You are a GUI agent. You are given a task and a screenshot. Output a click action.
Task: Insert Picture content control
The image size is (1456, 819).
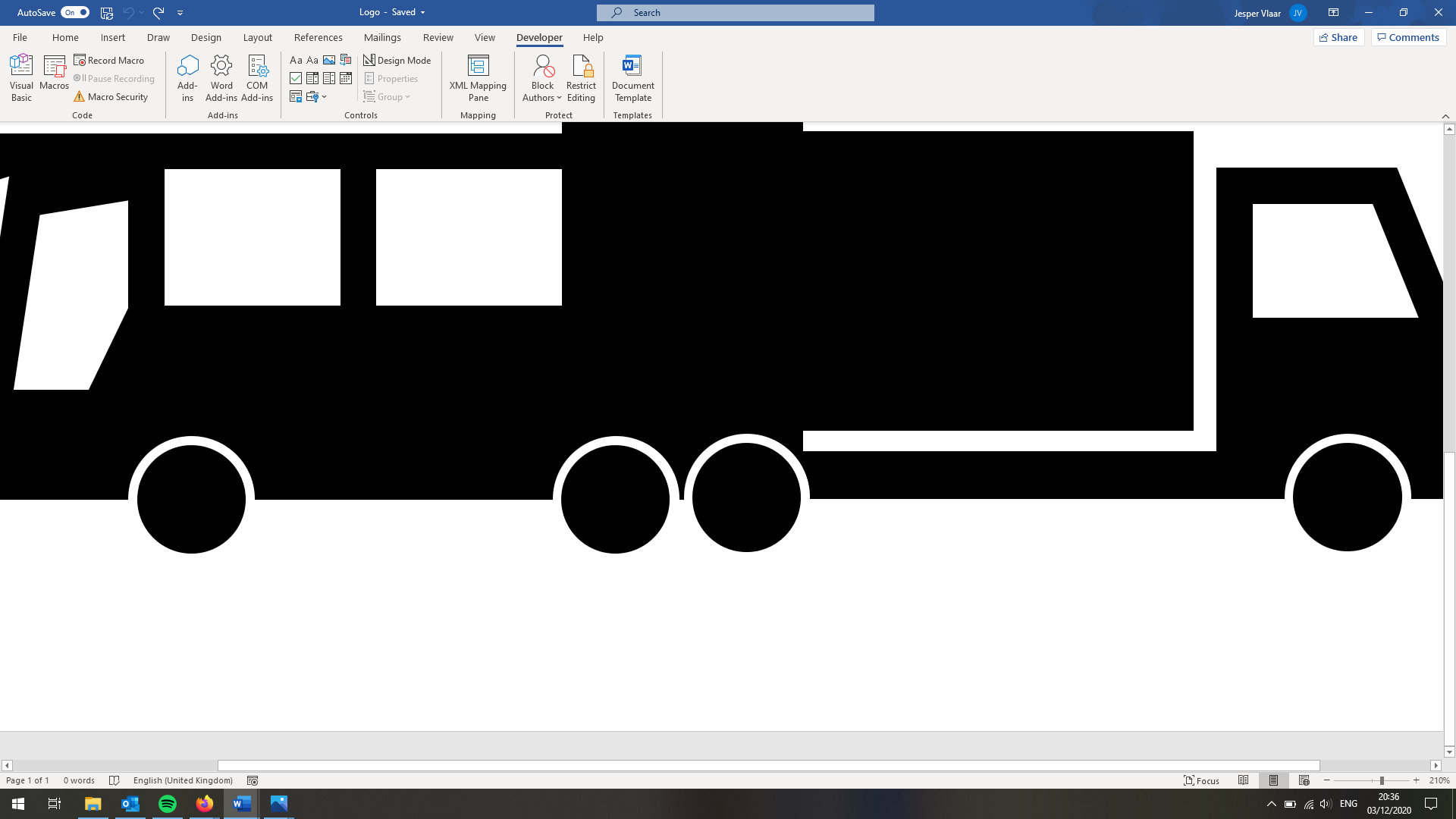coord(329,60)
